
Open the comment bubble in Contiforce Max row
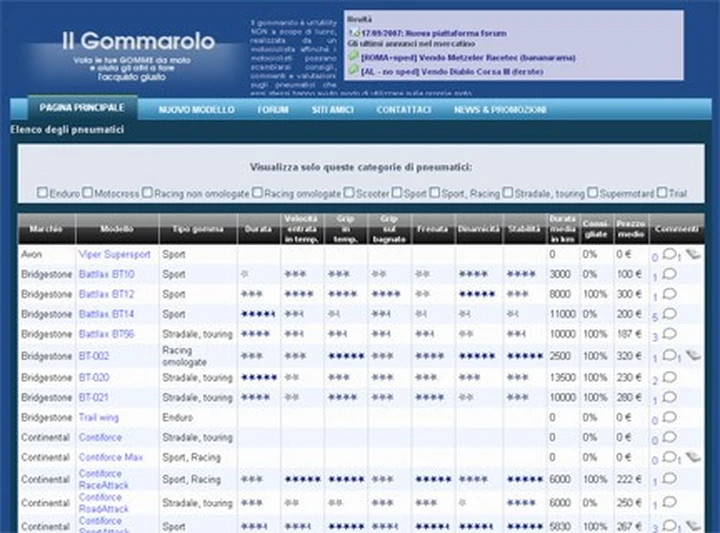point(669,457)
